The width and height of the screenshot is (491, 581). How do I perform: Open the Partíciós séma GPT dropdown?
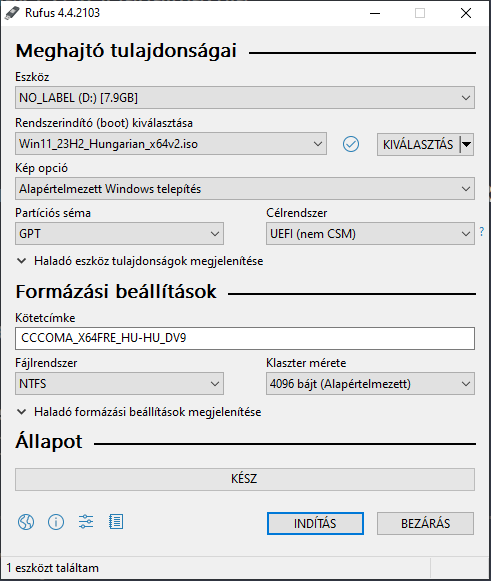click(119, 234)
